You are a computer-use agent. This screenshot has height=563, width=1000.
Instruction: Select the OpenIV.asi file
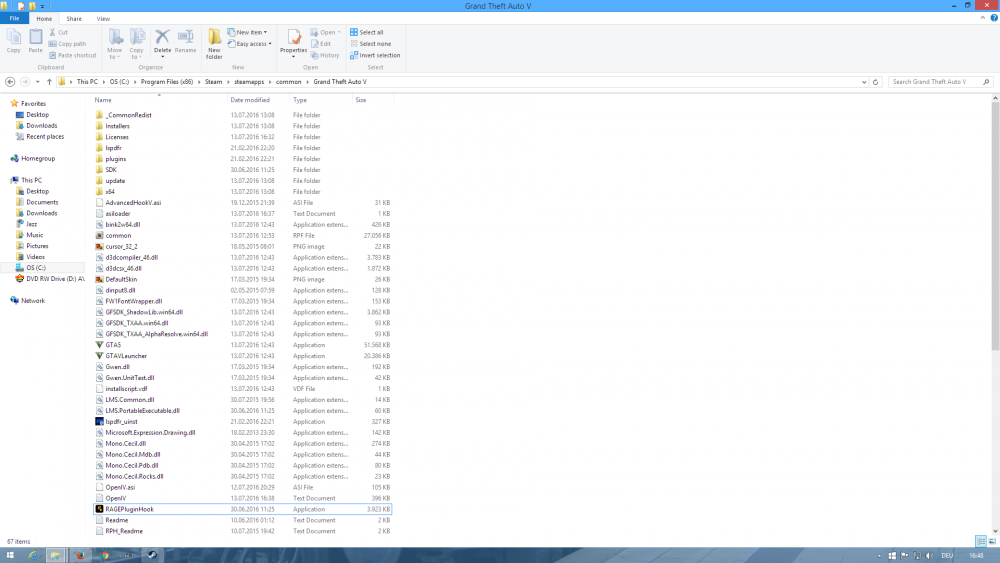(x=120, y=487)
